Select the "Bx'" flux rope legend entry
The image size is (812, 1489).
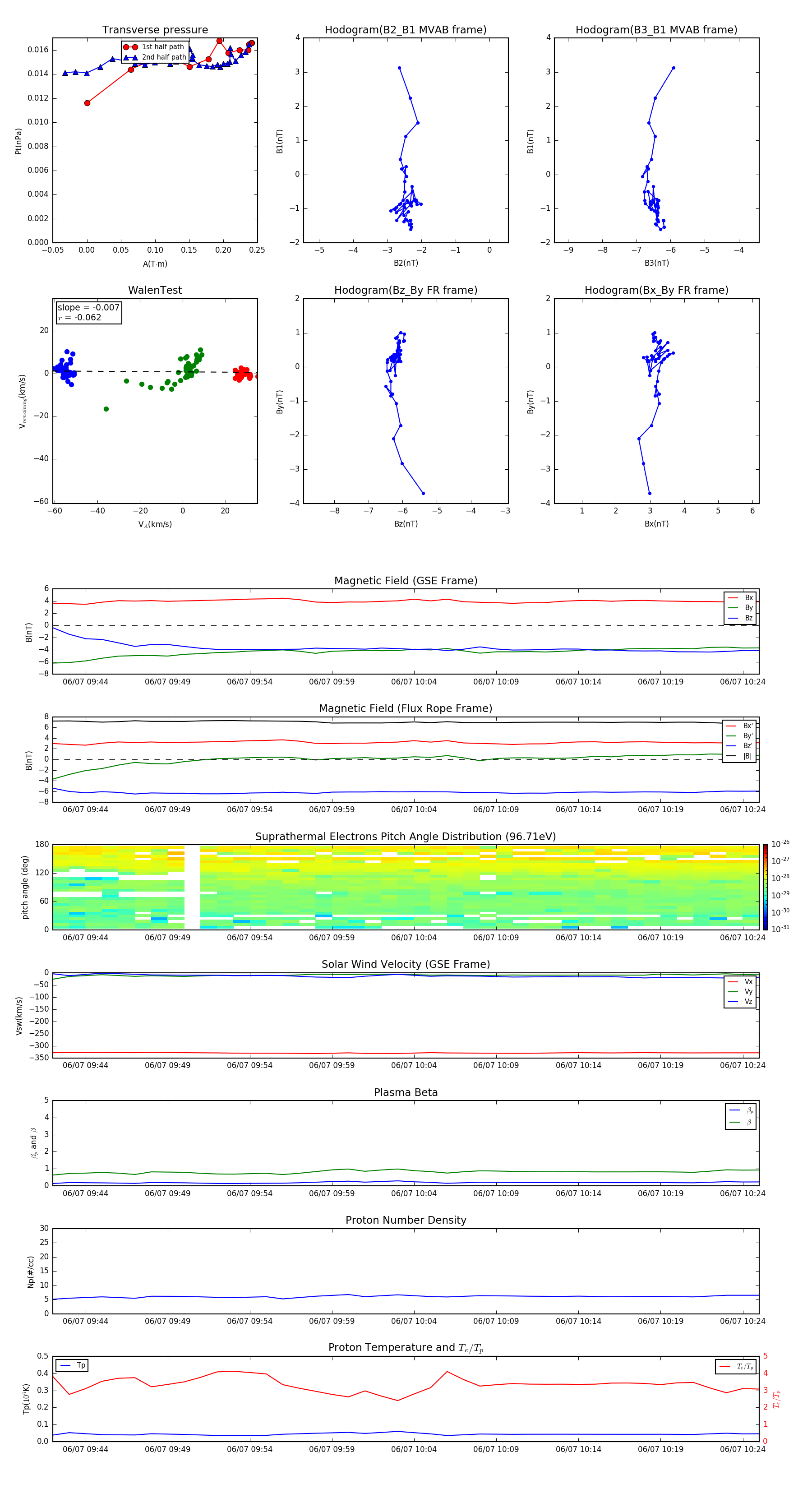(x=740, y=726)
